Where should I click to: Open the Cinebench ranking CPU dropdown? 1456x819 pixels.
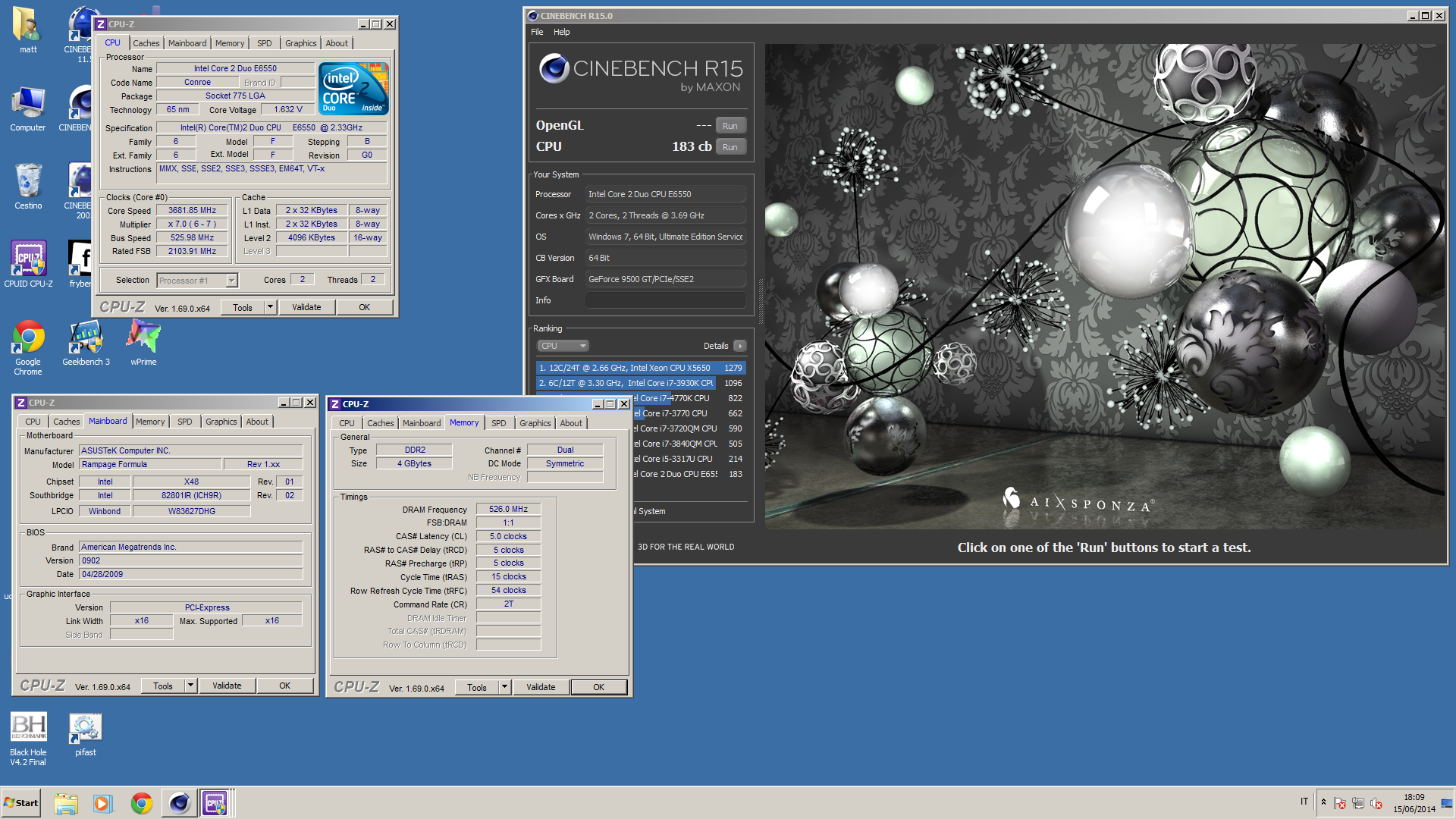click(563, 346)
